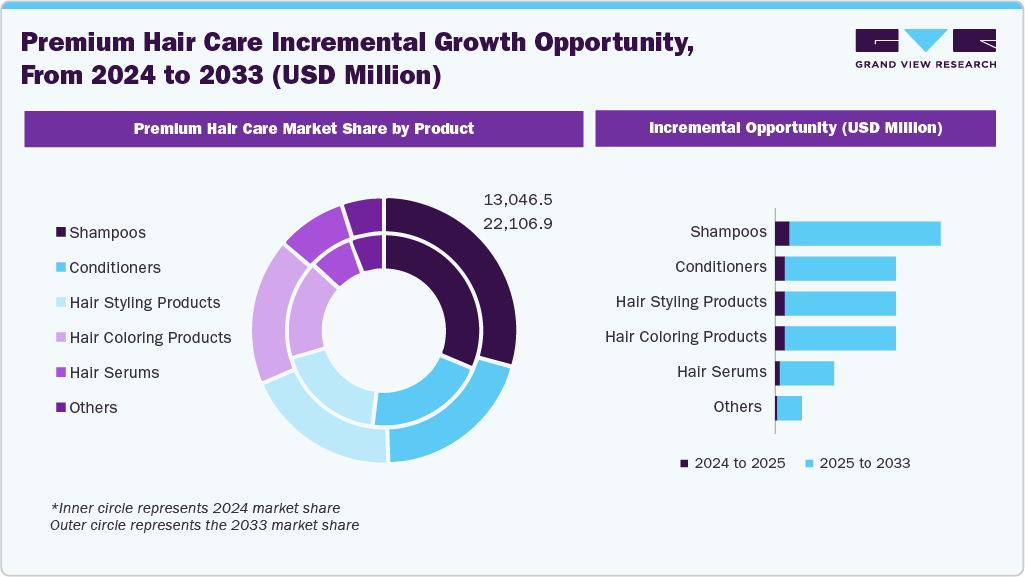Switch to the Incremental Opportunity header
The height and width of the screenshot is (577, 1025).
pyautogui.click(x=796, y=128)
